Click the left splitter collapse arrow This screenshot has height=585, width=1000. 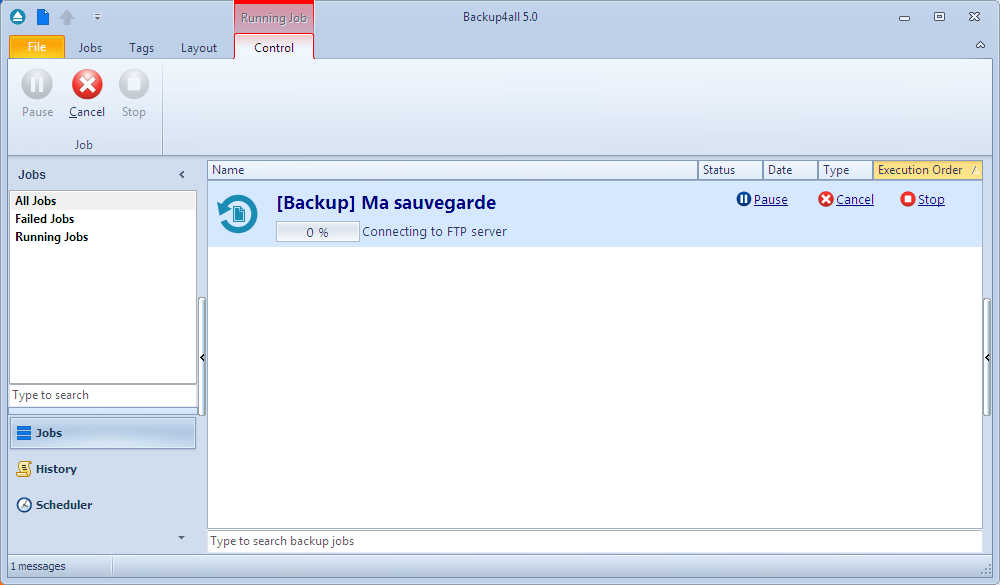pos(202,357)
